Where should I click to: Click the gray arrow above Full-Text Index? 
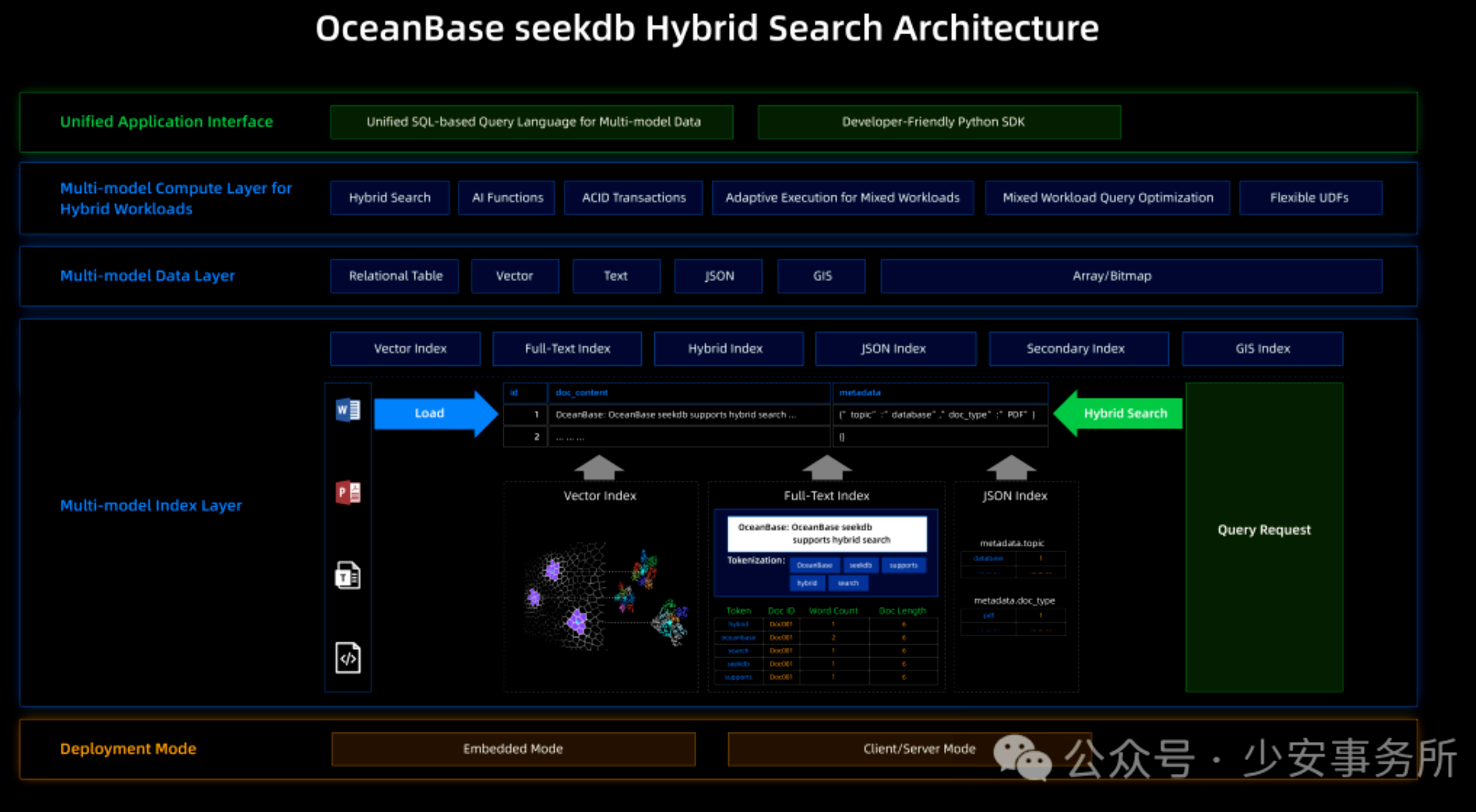coord(826,467)
